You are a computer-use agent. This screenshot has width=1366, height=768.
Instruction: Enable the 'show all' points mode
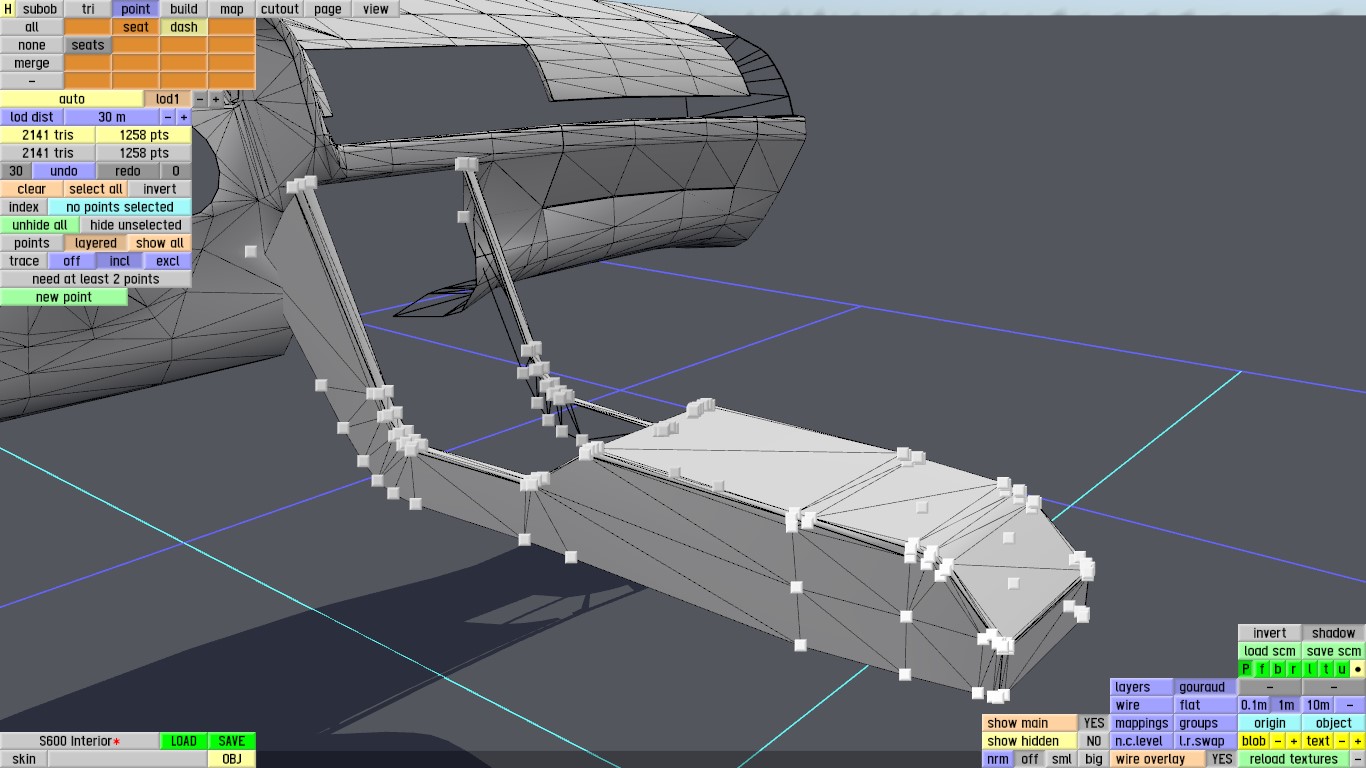pos(160,243)
